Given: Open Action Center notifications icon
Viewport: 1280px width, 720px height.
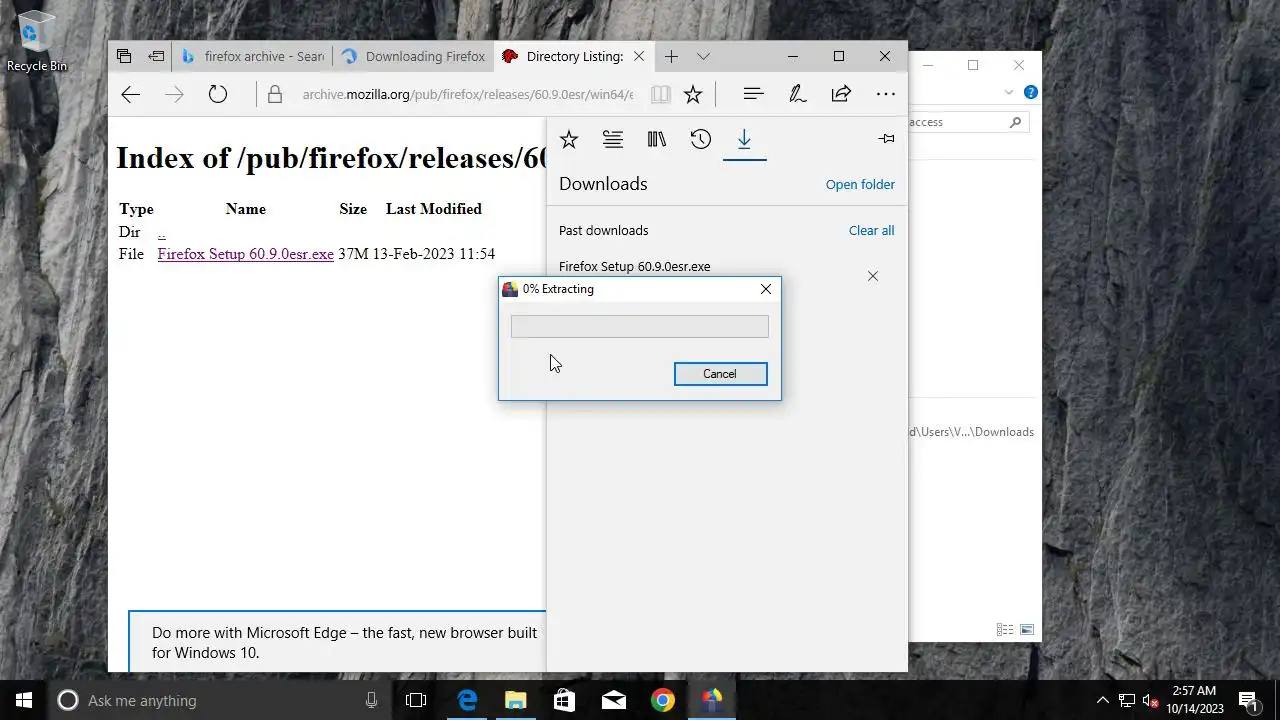Looking at the screenshot, I should 1247,700.
